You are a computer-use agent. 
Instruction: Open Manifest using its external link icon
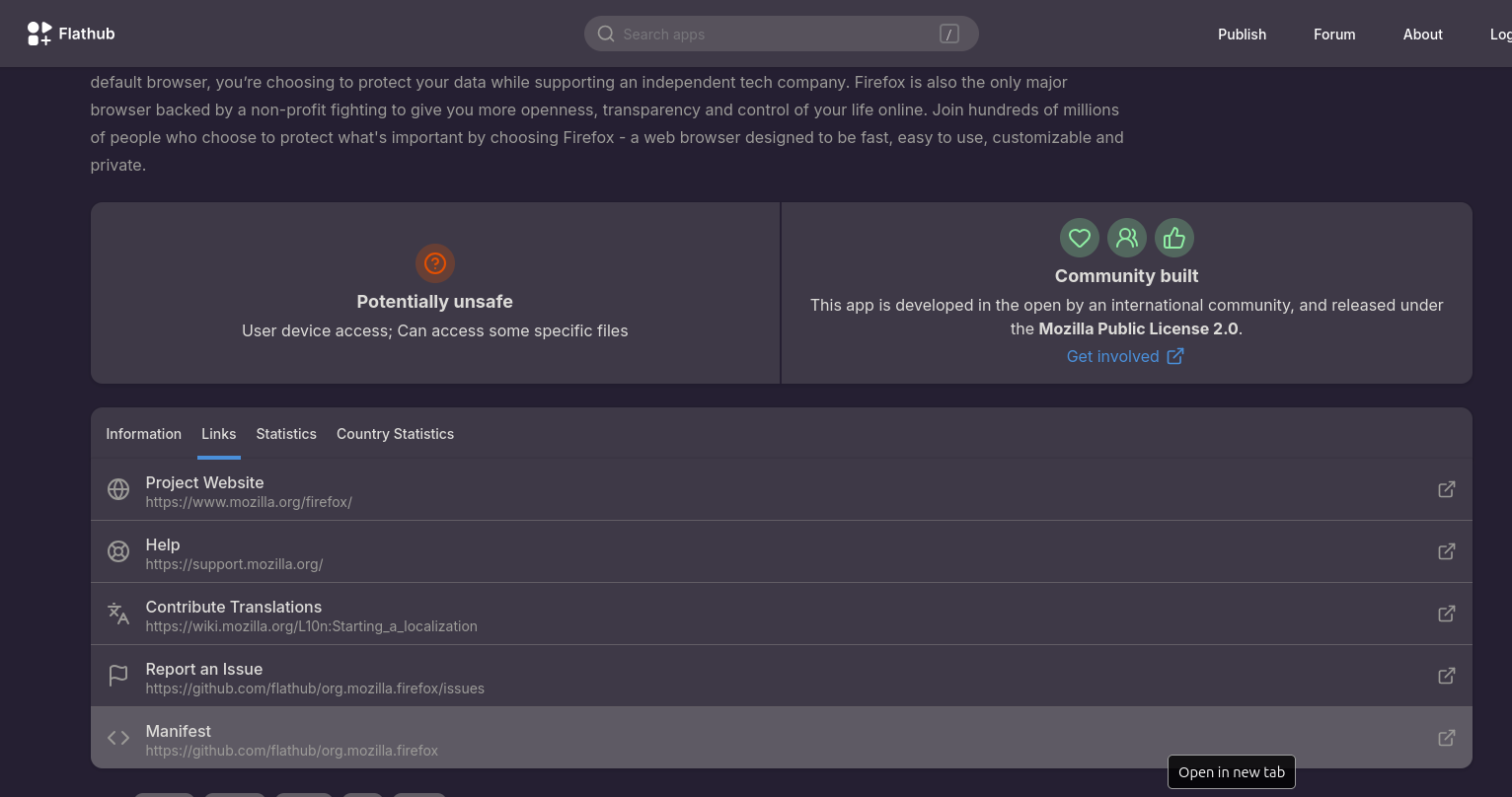click(x=1446, y=738)
